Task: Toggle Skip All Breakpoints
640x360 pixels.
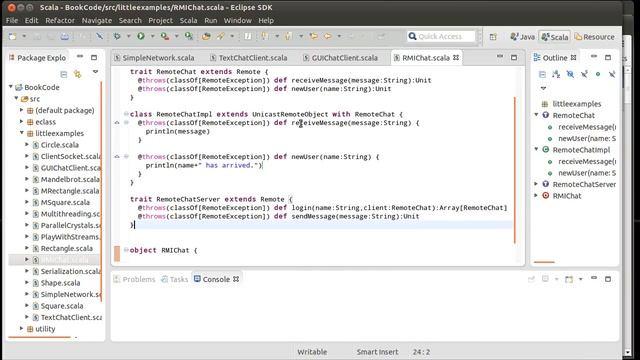Action: tap(99, 37)
